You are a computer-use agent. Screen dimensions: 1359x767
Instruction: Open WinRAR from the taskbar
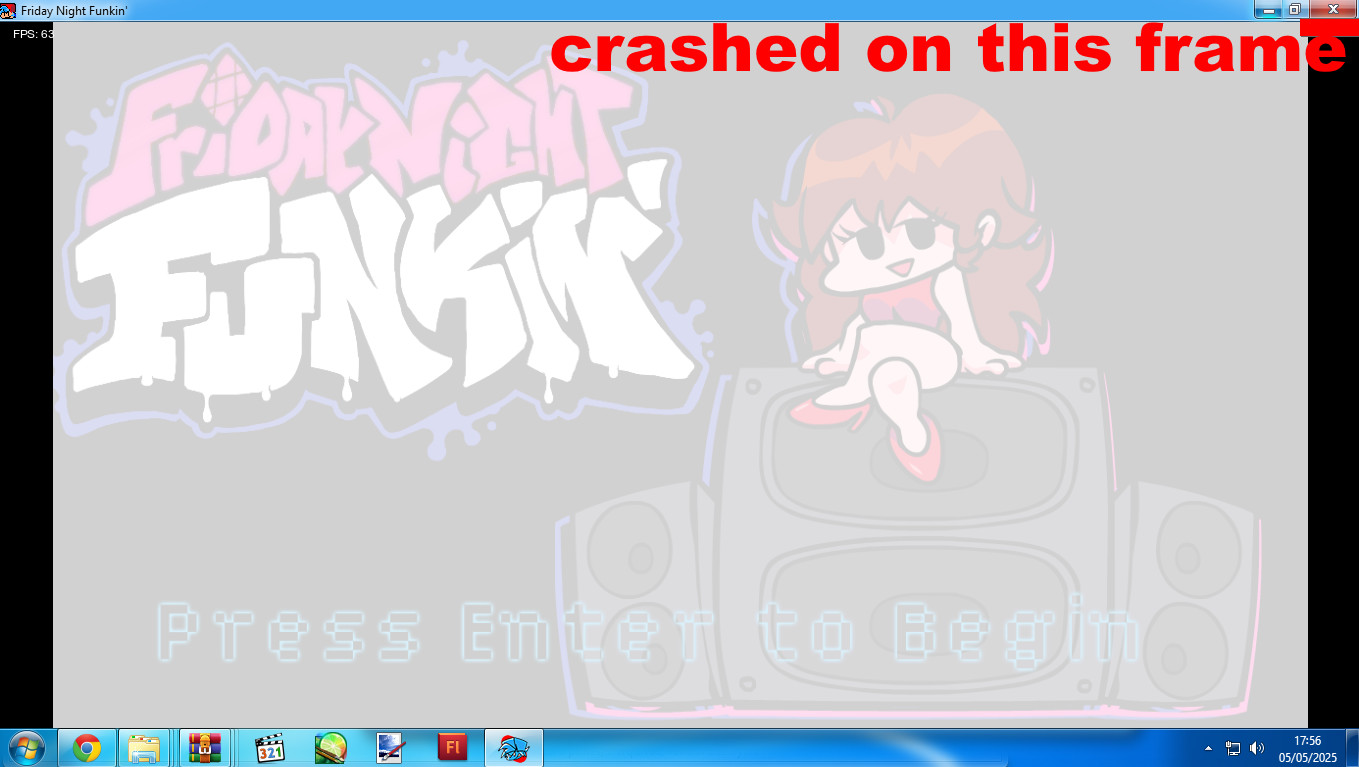coord(205,748)
